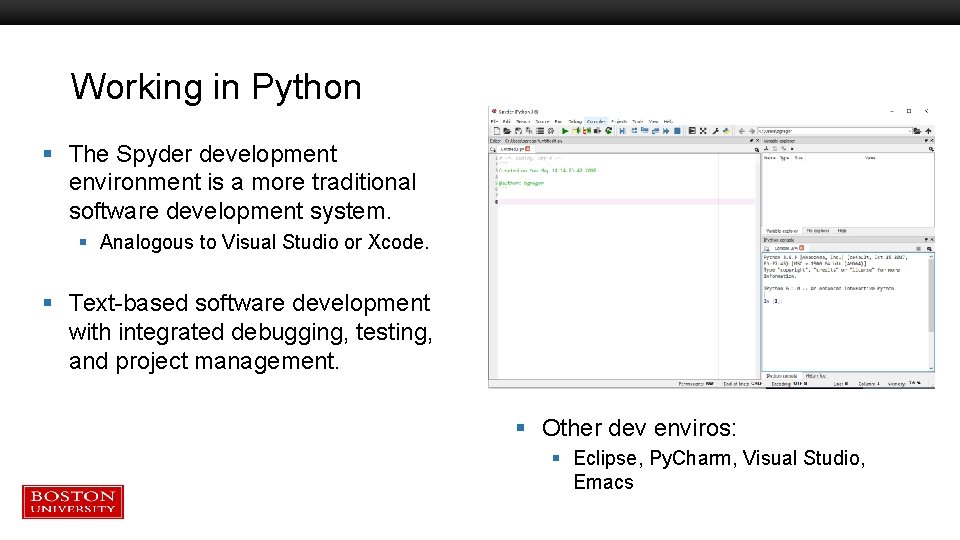Open the working directory path dropdown
Viewport: 960px width, 540px height.
coord(909,131)
